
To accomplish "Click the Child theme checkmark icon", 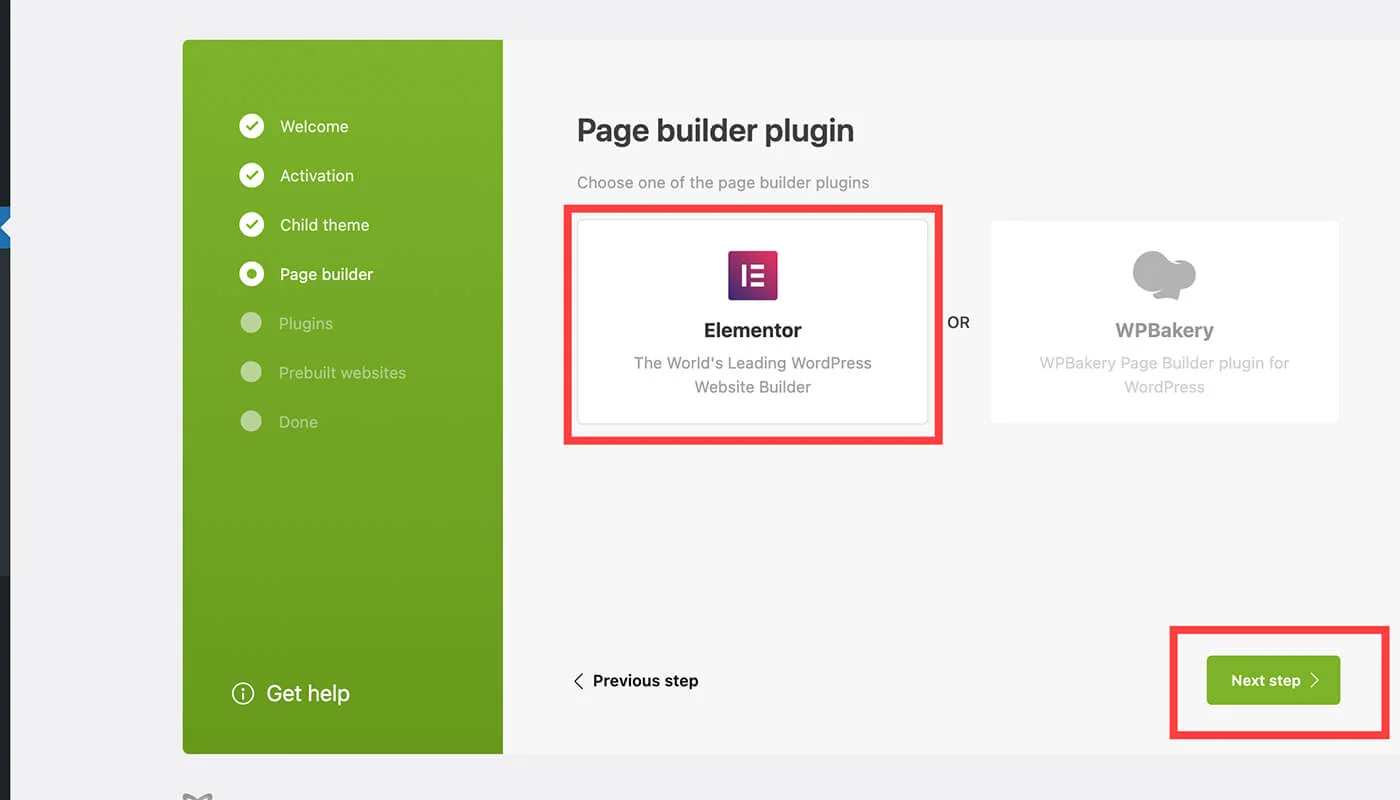I will coord(251,224).
